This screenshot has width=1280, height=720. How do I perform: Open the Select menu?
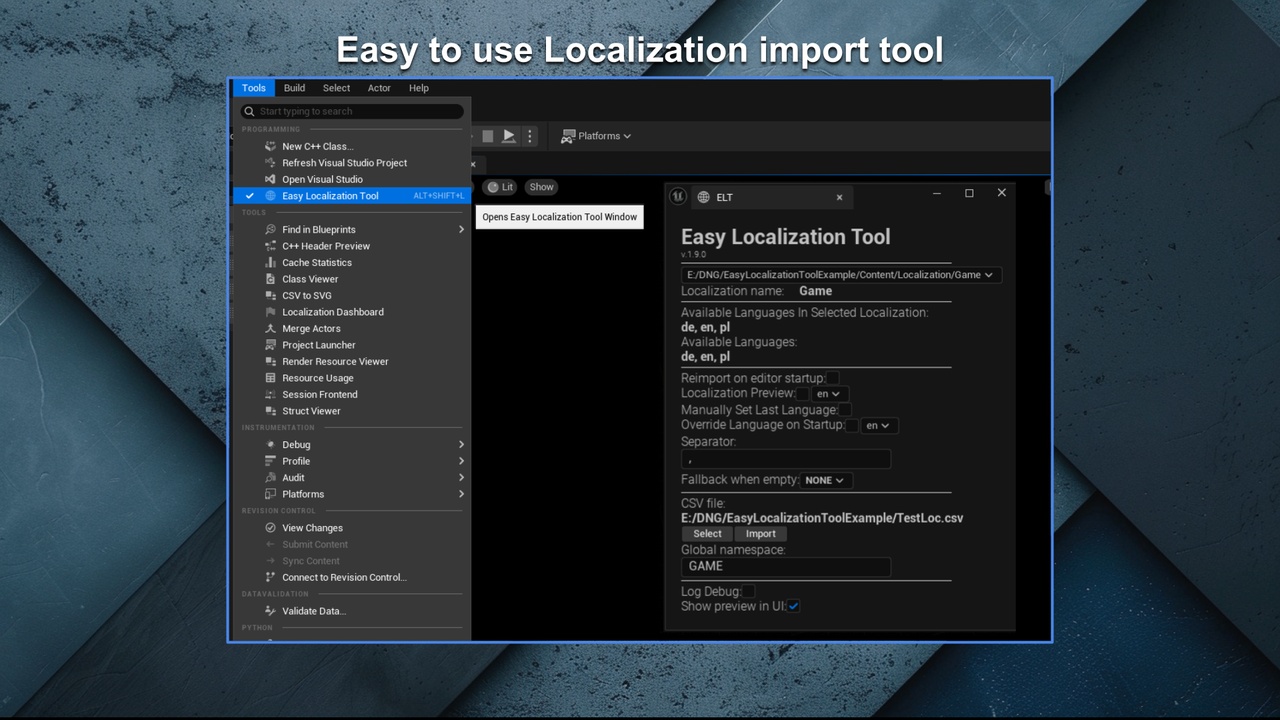337,88
